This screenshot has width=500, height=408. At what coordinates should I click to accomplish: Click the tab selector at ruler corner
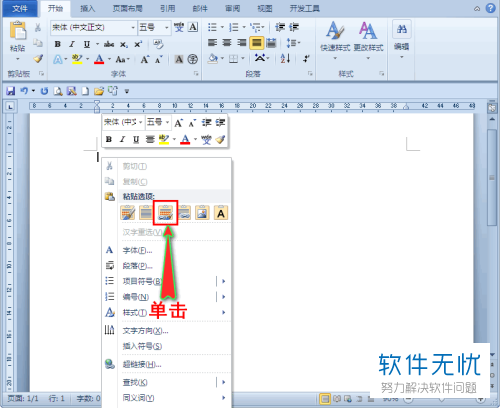[x=10, y=107]
